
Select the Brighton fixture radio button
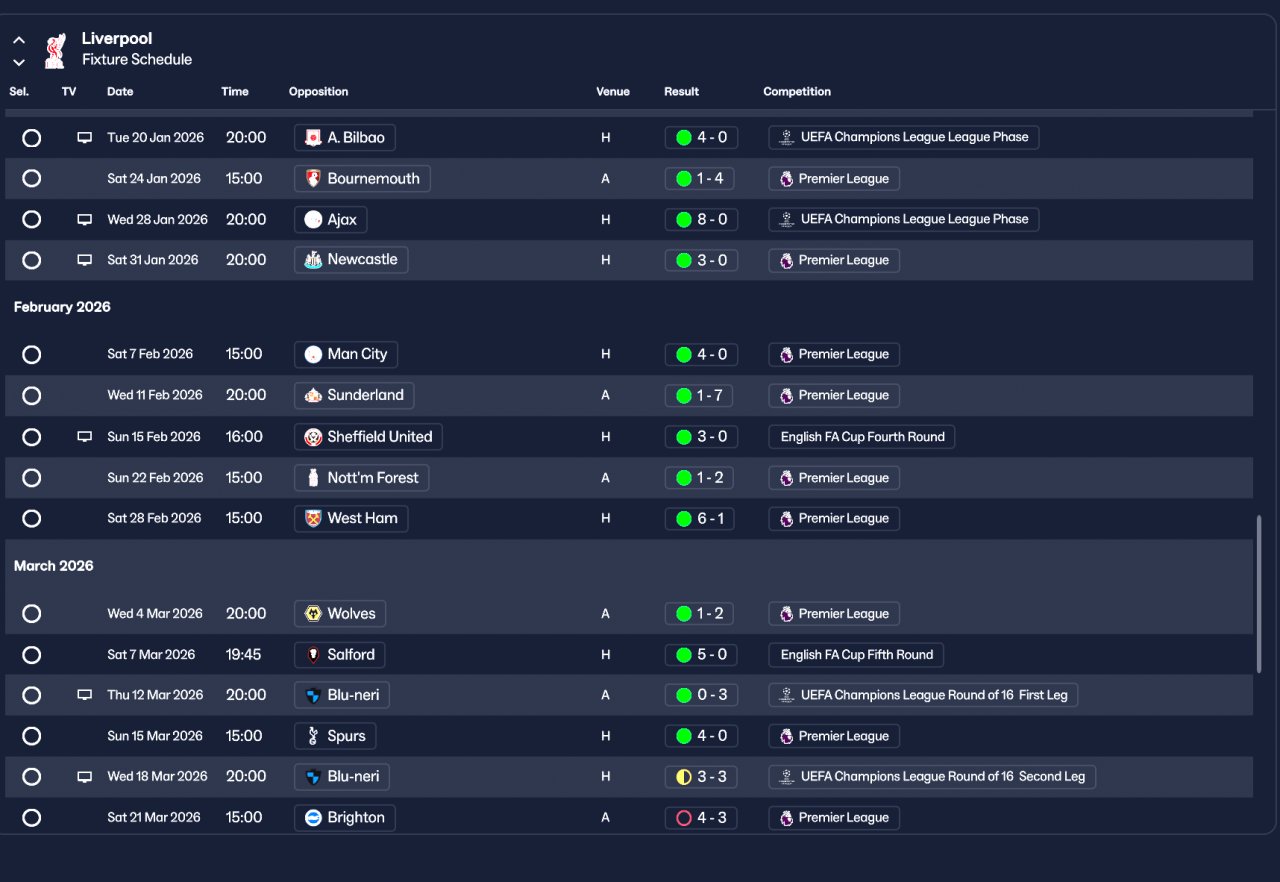coord(32,818)
